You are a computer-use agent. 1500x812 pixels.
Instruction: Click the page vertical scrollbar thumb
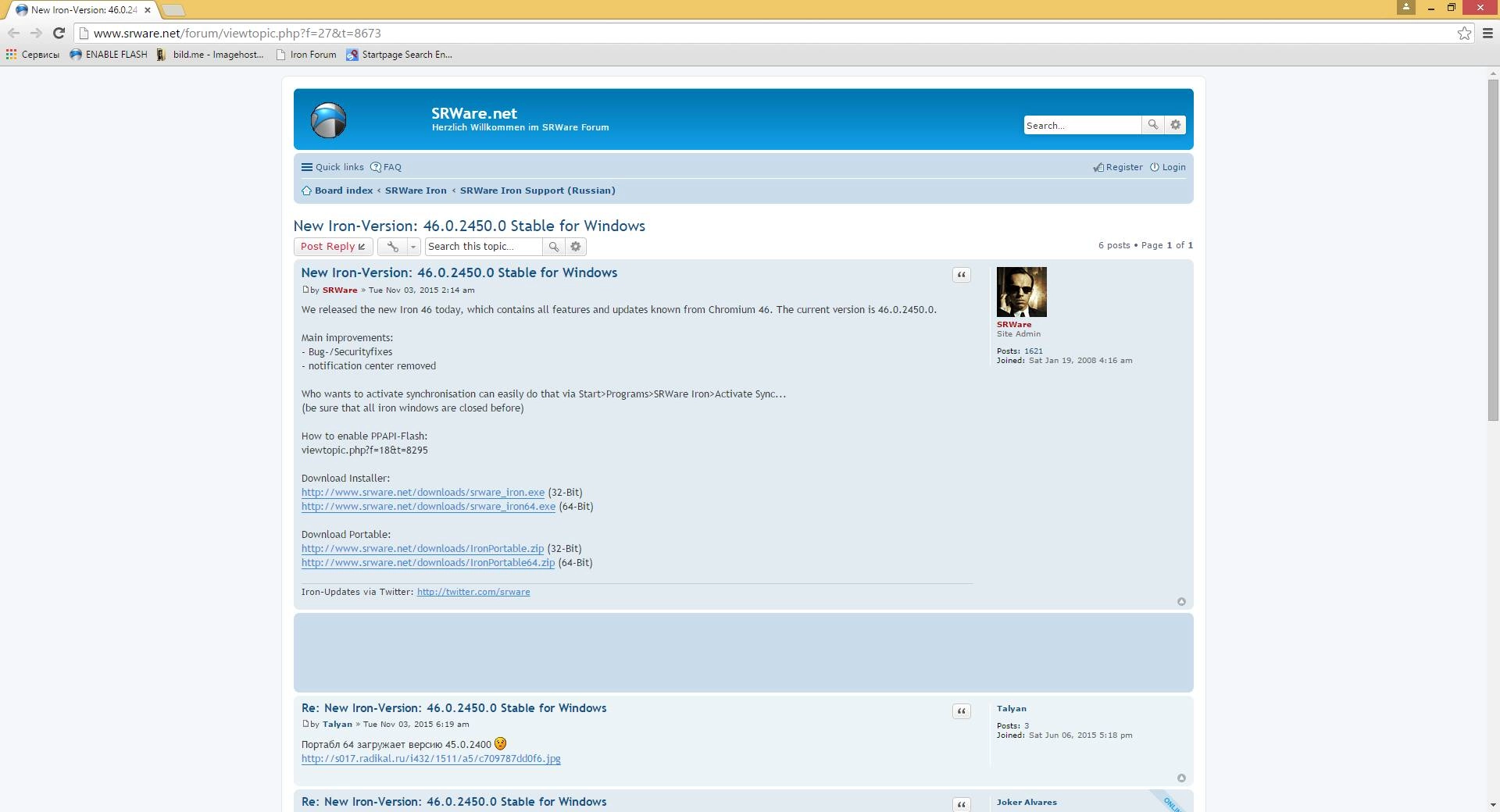tap(1494, 250)
